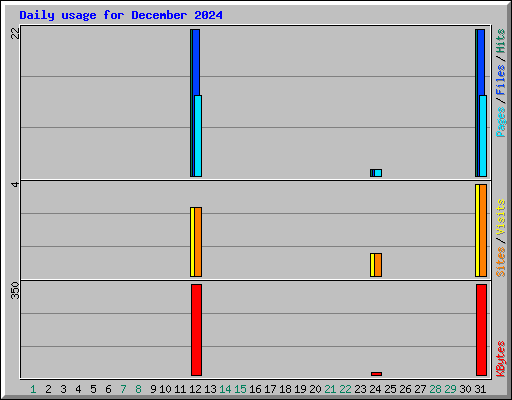Viewport: 512px width, 400px height.
Task: Click day label 16 on the x-axis
Action: 255,389
